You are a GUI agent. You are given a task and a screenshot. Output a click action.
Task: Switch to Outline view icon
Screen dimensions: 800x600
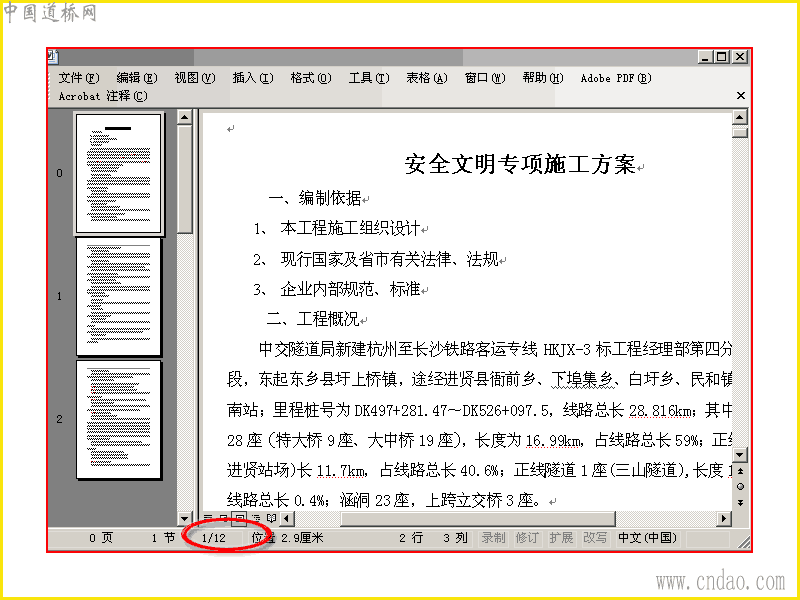point(256,518)
